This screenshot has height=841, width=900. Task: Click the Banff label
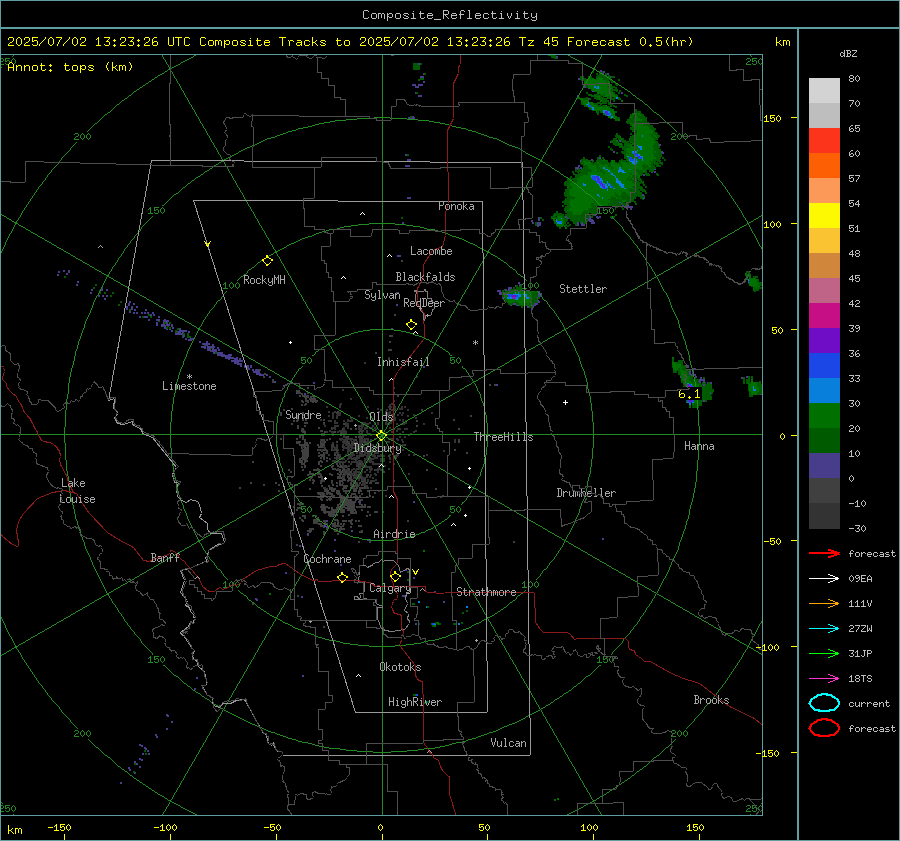click(165, 557)
